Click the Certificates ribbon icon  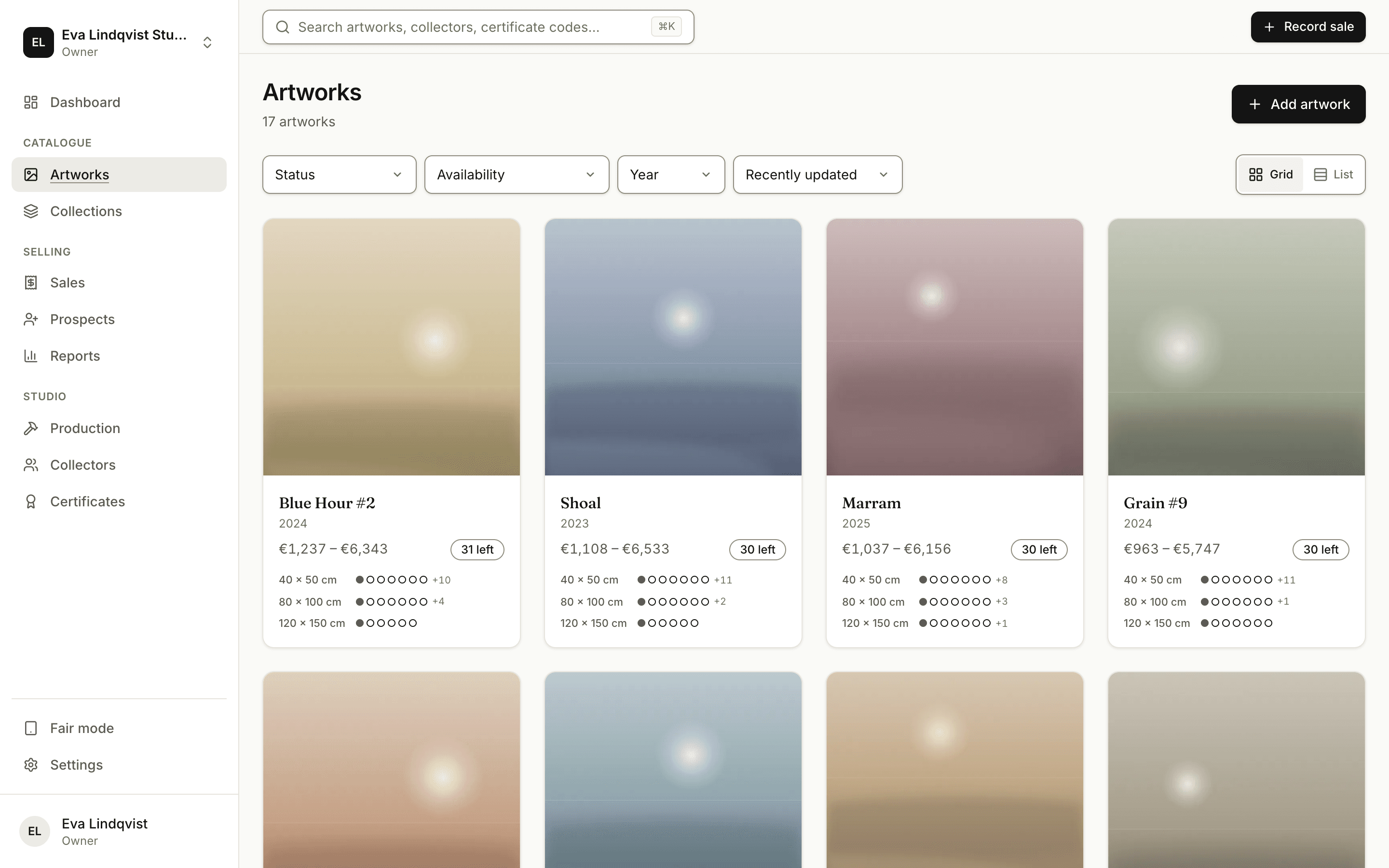(x=31, y=502)
